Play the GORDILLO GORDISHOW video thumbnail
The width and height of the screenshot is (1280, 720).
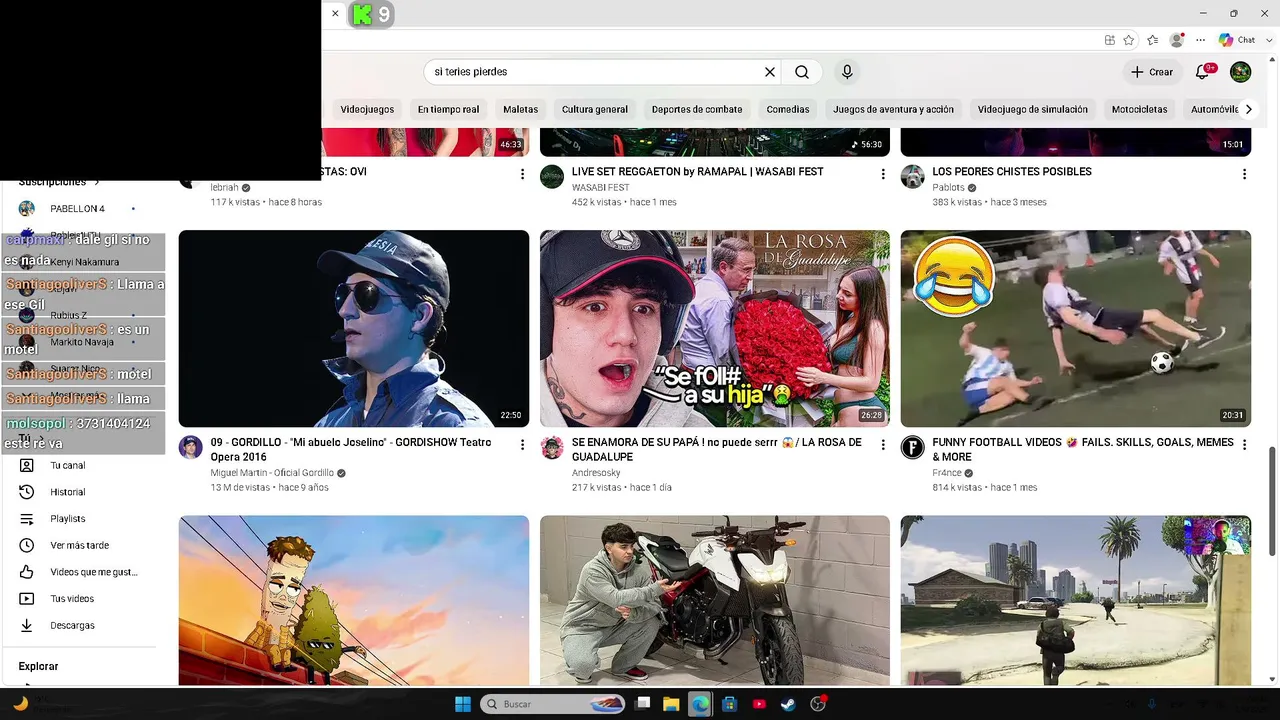pyautogui.click(x=354, y=329)
